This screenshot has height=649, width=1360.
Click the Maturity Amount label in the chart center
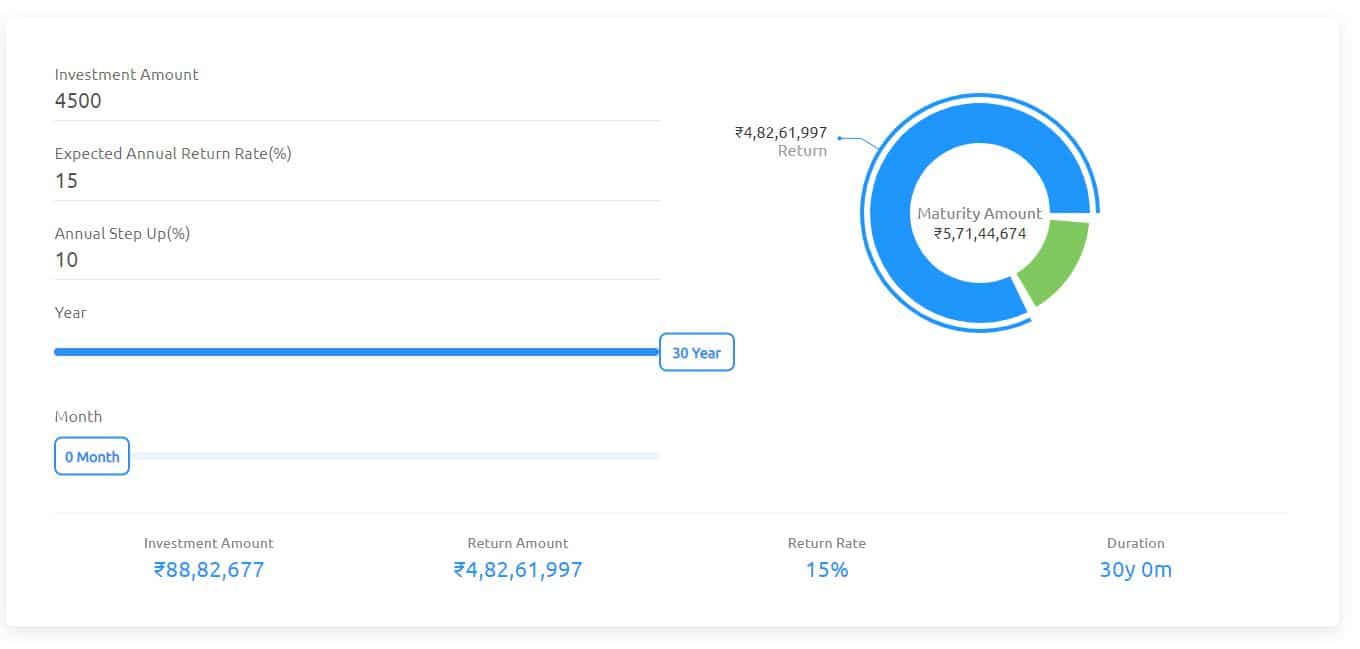click(980, 213)
